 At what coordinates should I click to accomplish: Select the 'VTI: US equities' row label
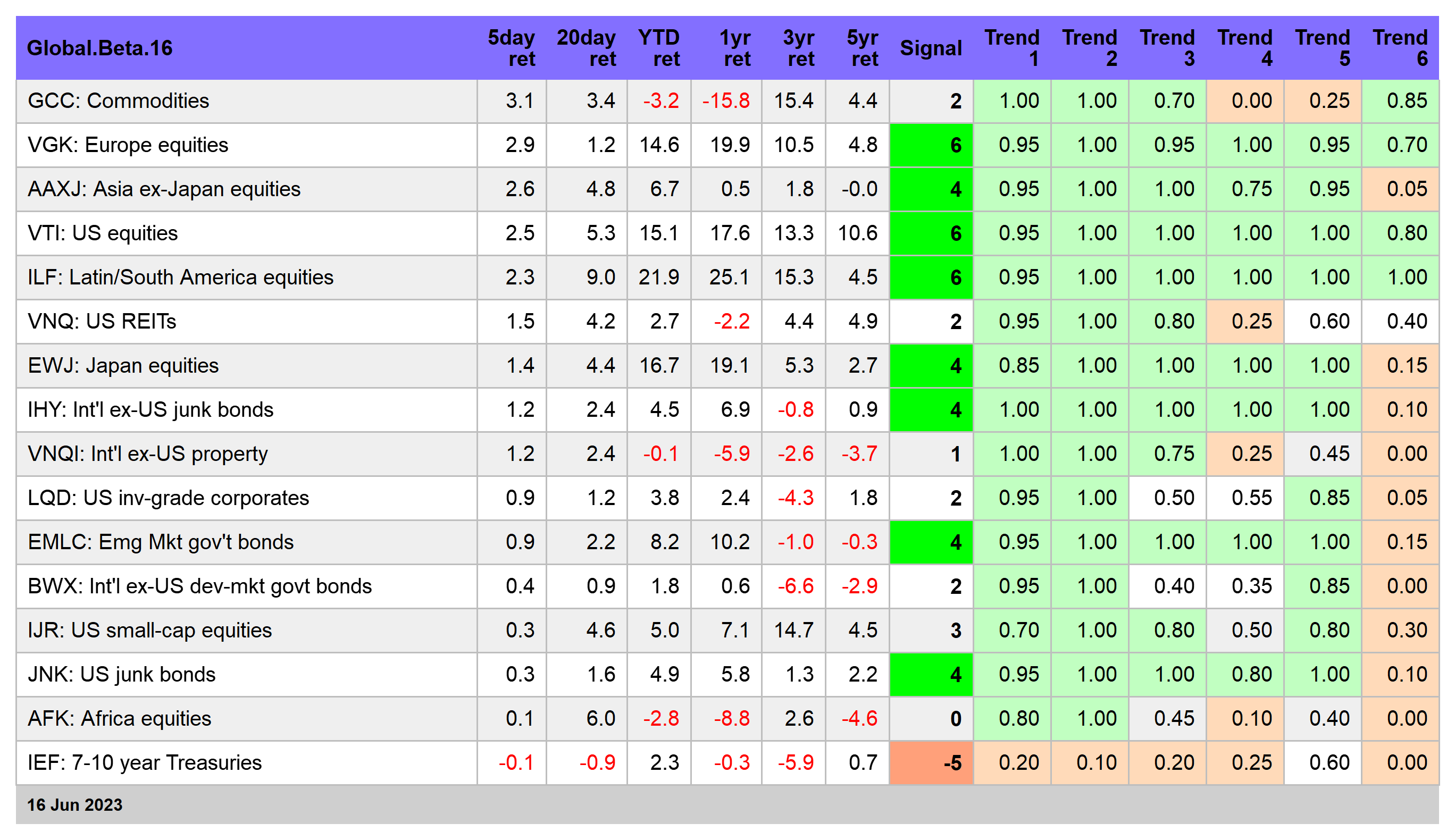click(103, 233)
